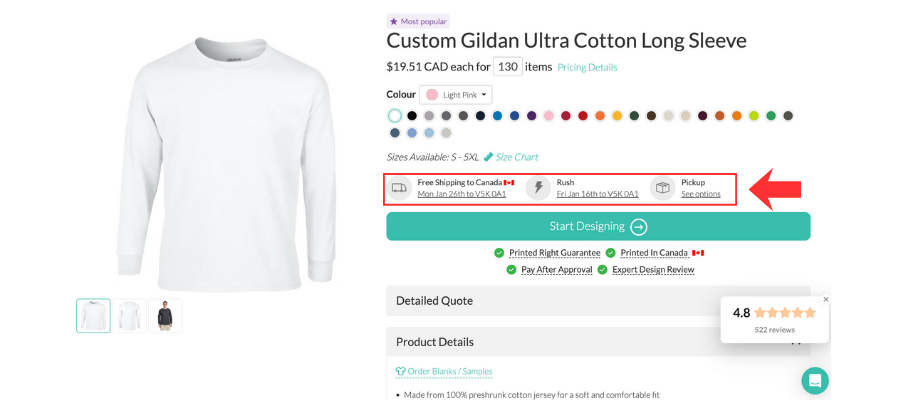Click the Size Chart ruler icon
900x400 pixels.
tap(488, 157)
